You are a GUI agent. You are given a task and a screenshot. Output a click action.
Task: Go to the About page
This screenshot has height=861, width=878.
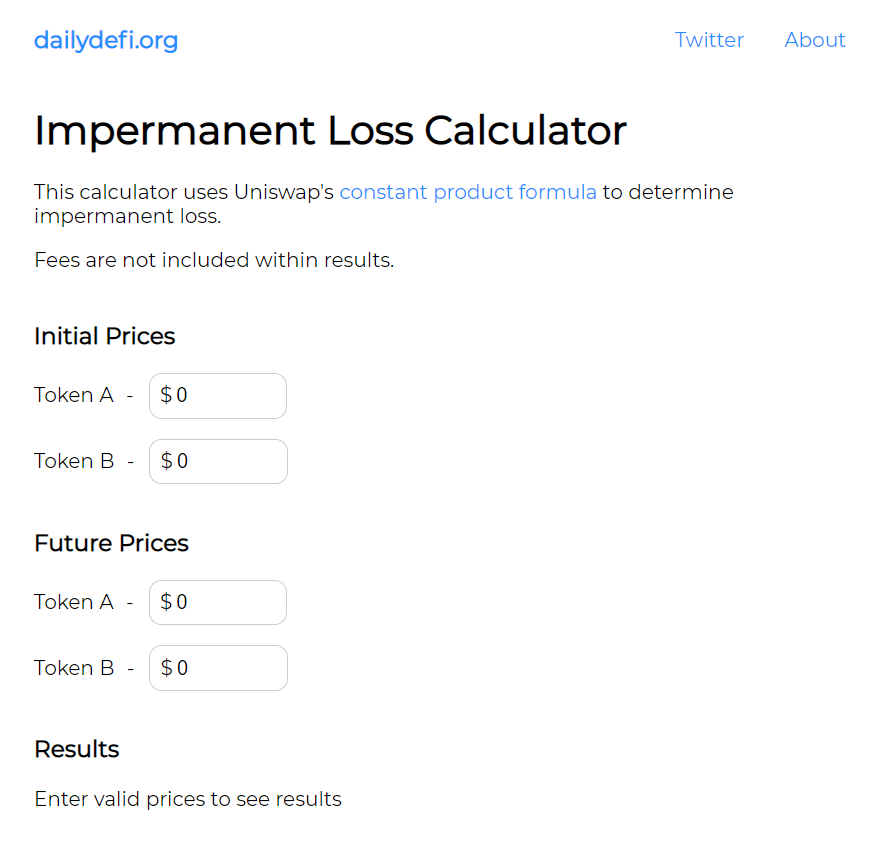tap(814, 40)
